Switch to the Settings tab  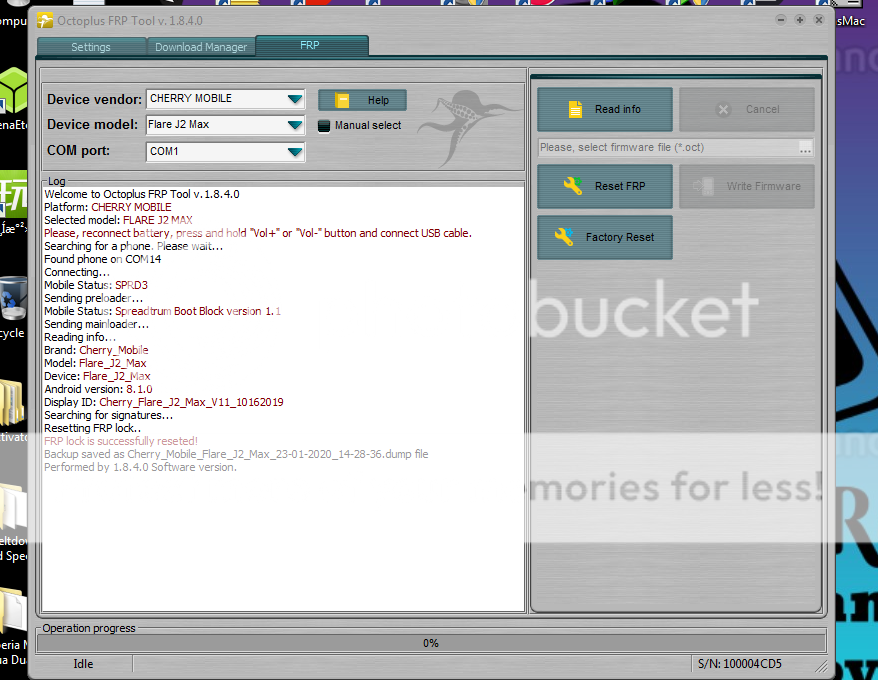point(91,47)
